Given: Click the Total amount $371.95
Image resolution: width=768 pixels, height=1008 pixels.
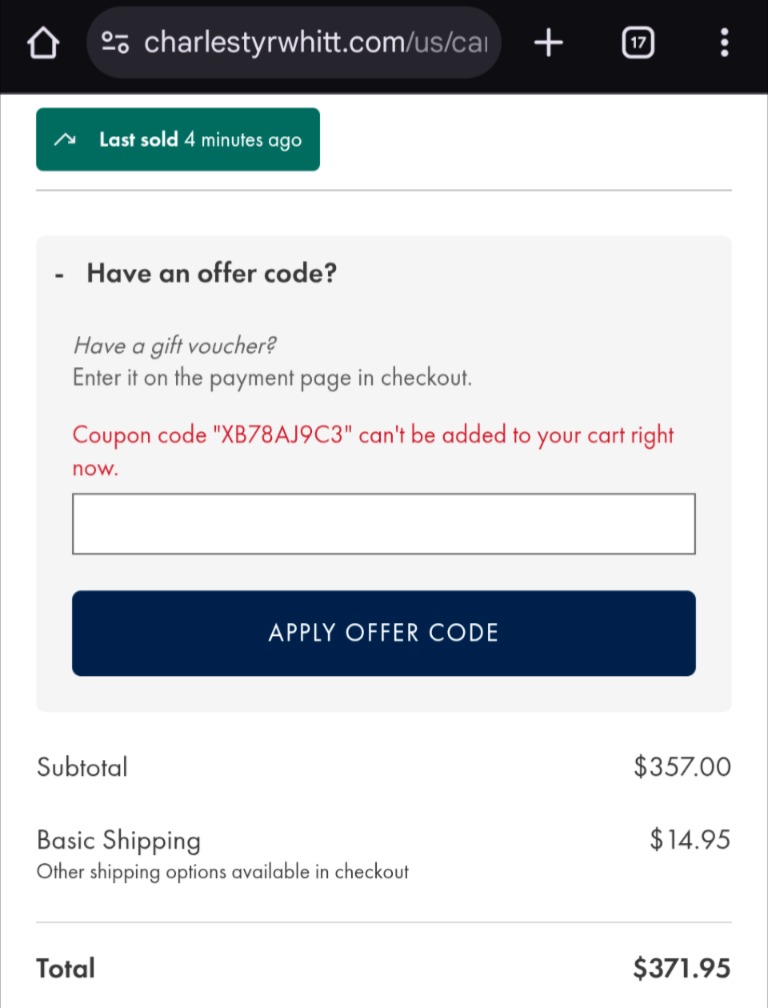Looking at the screenshot, I should [682, 968].
